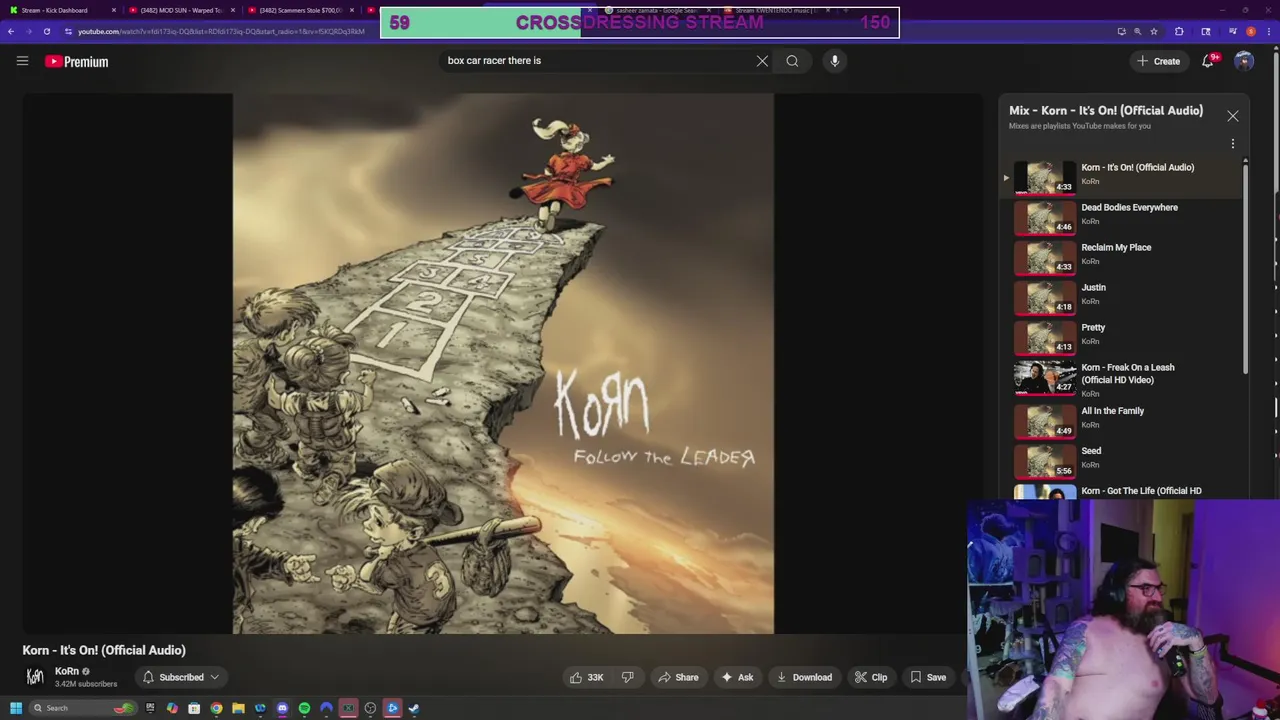
Task: Open the KoRn channel name link
Action: click(67, 671)
